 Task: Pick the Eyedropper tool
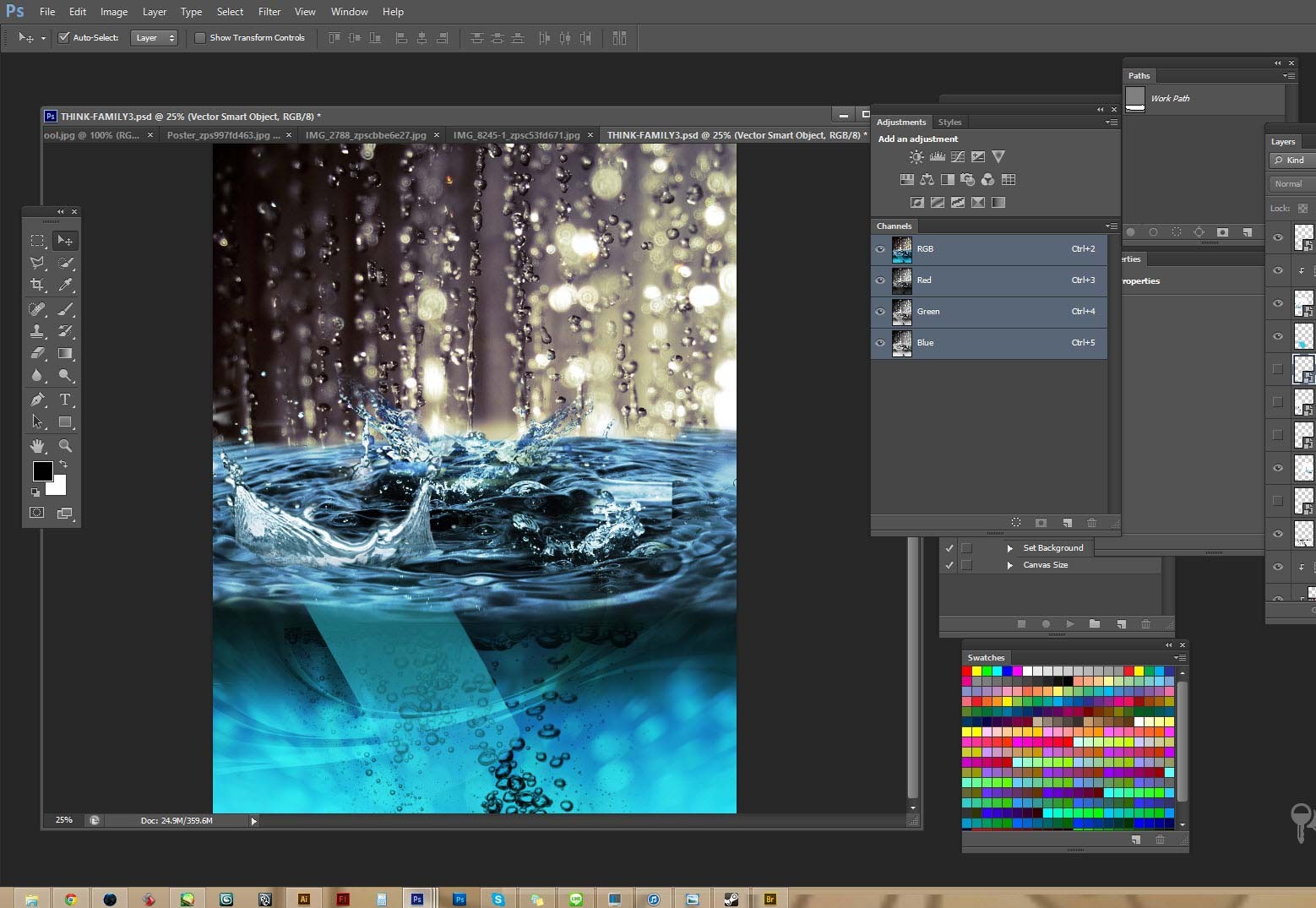65,285
